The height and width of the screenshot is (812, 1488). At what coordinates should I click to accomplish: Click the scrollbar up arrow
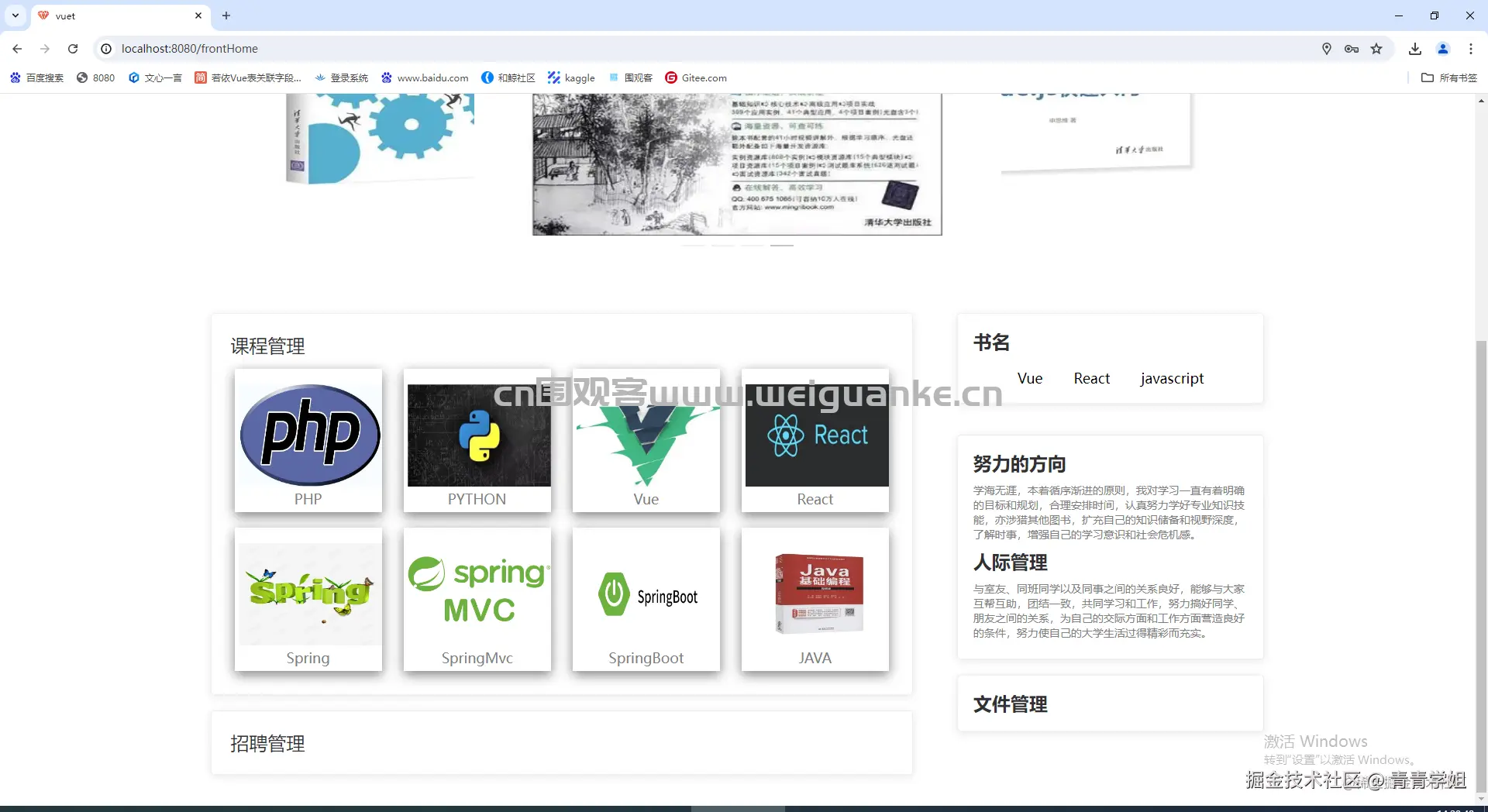coord(1481,101)
